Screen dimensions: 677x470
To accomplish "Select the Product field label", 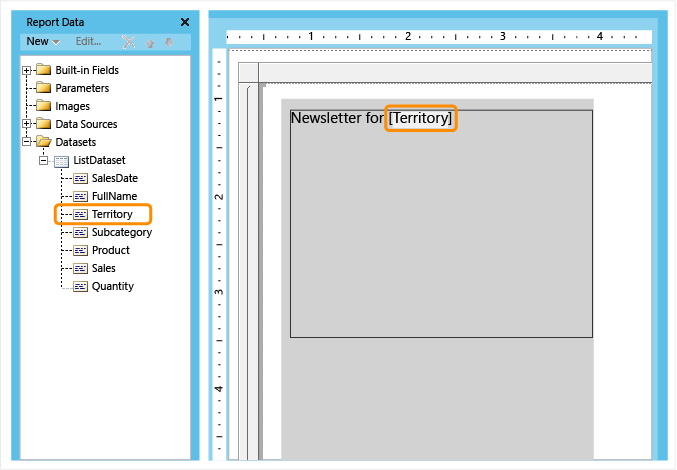I will tap(111, 250).
